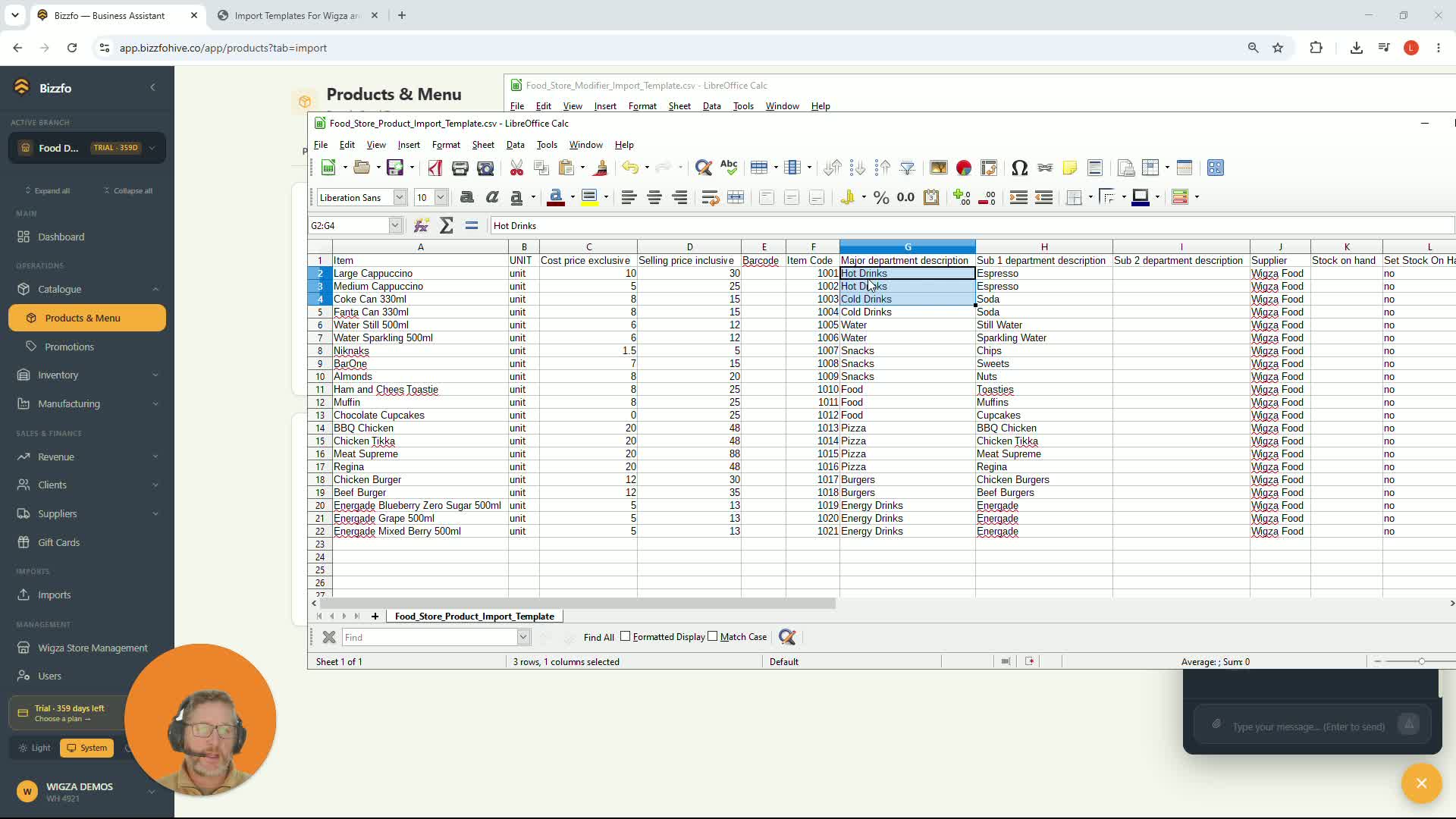1456x819 pixels.
Task: Click the Center Horizontally alignment icon
Action: [654, 197]
